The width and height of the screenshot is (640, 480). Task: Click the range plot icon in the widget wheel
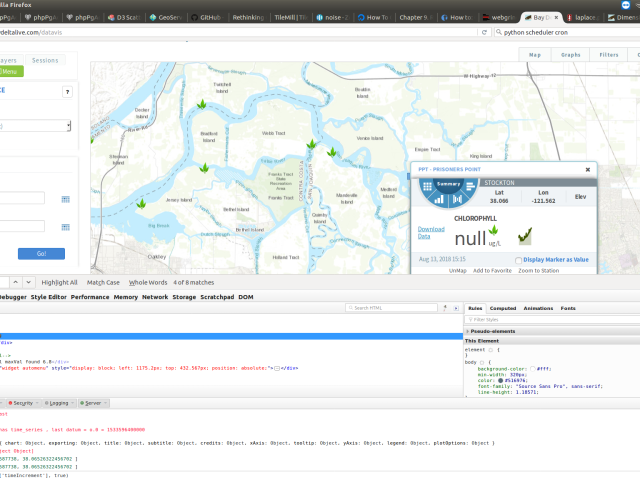point(458,199)
